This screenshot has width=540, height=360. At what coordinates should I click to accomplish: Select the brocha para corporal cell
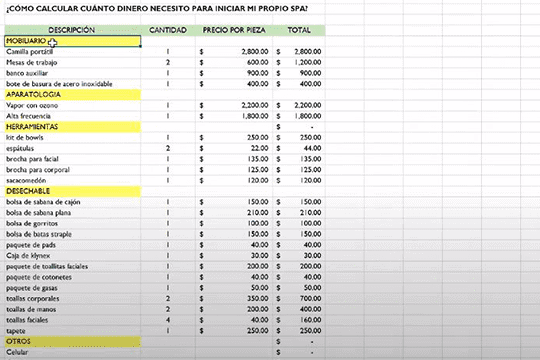point(73,170)
